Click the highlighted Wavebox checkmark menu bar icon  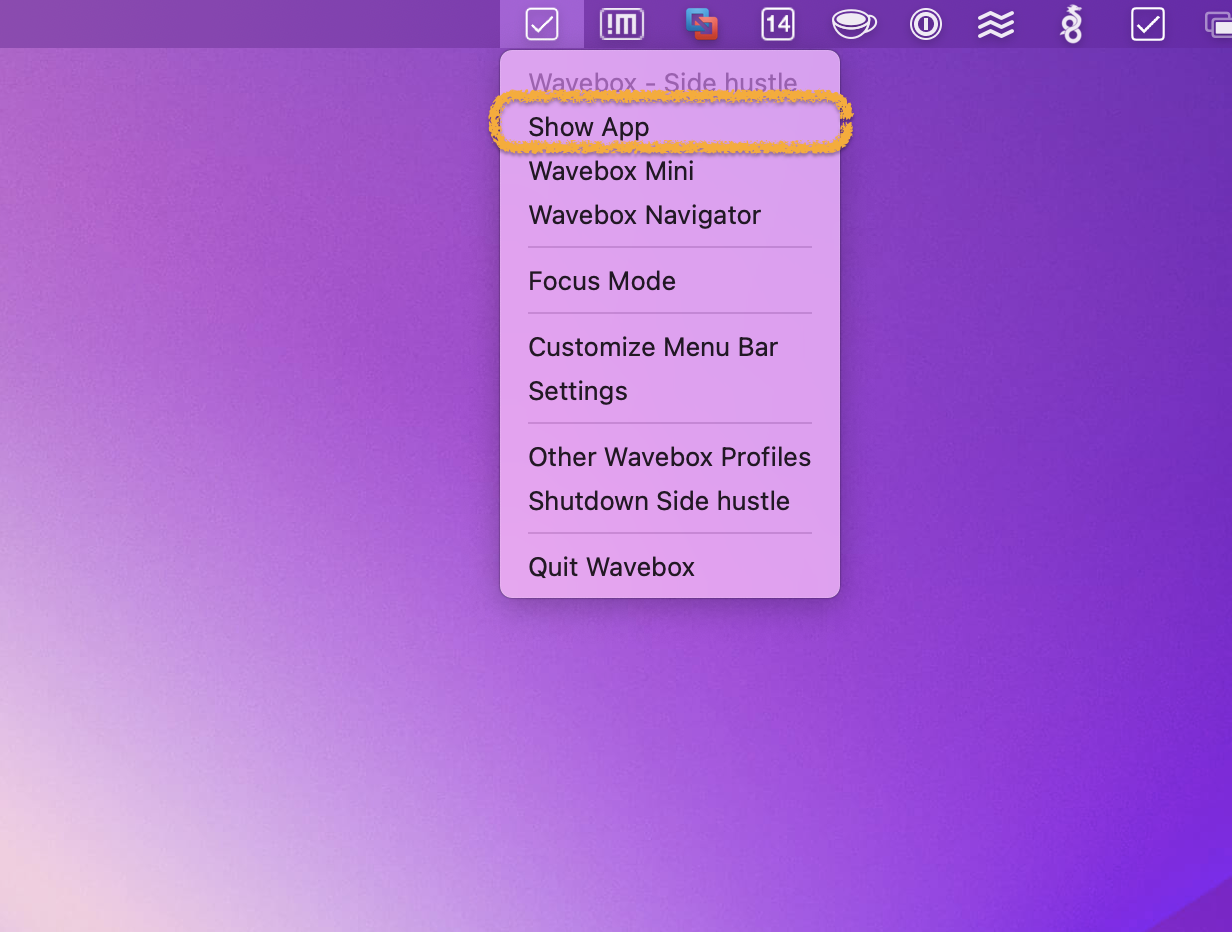point(542,23)
